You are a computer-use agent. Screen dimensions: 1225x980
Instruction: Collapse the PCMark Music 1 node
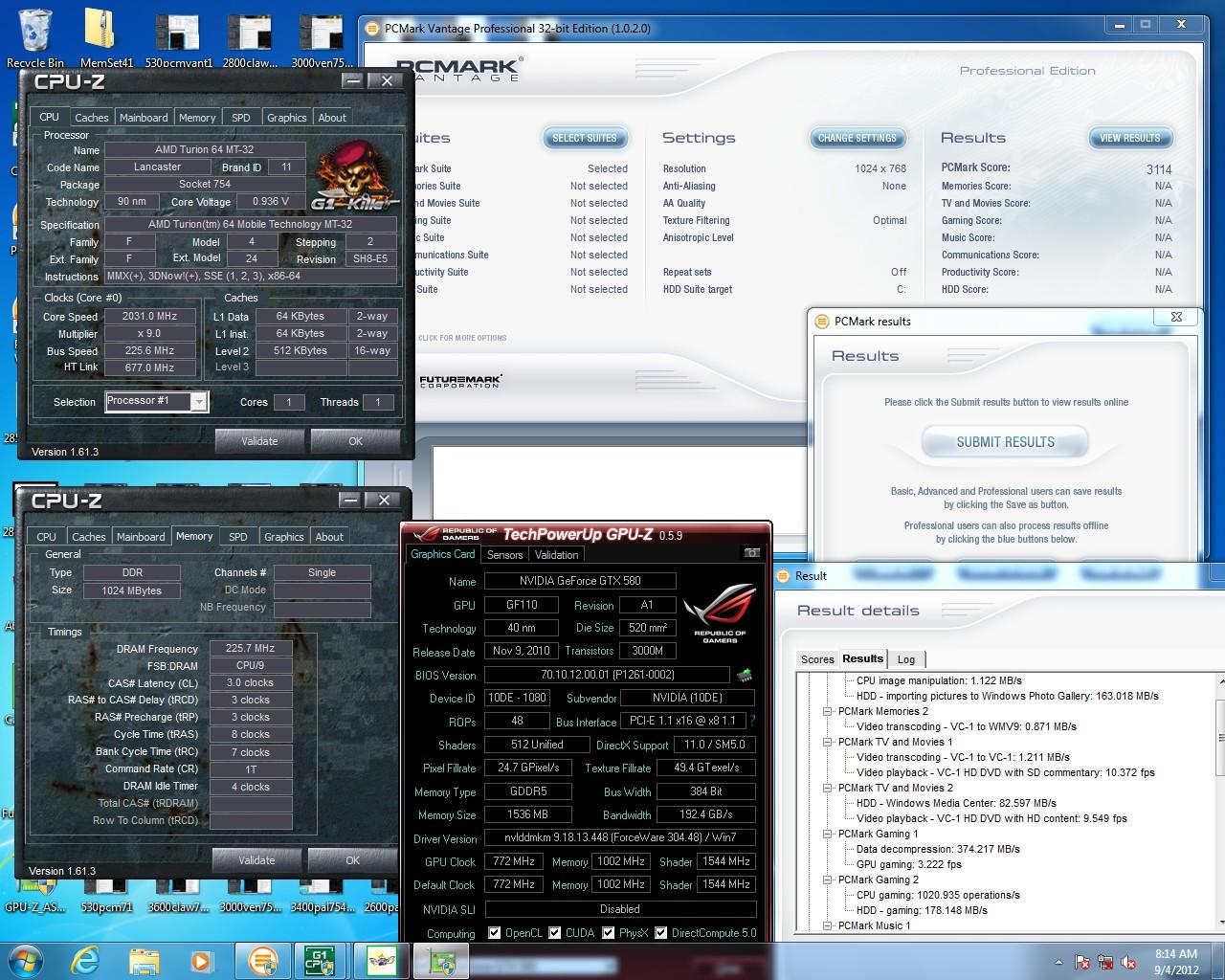click(828, 925)
